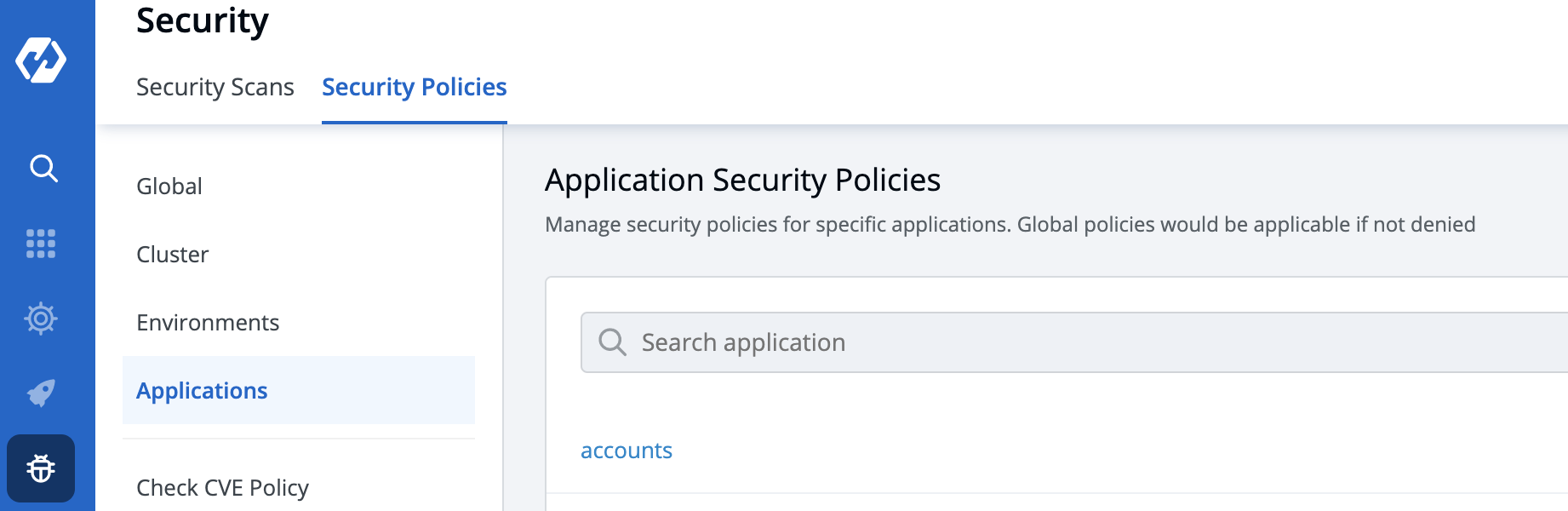The width and height of the screenshot is (1568, 511).
Task: Open search from the left sidebar
Action: coord(43,169)
